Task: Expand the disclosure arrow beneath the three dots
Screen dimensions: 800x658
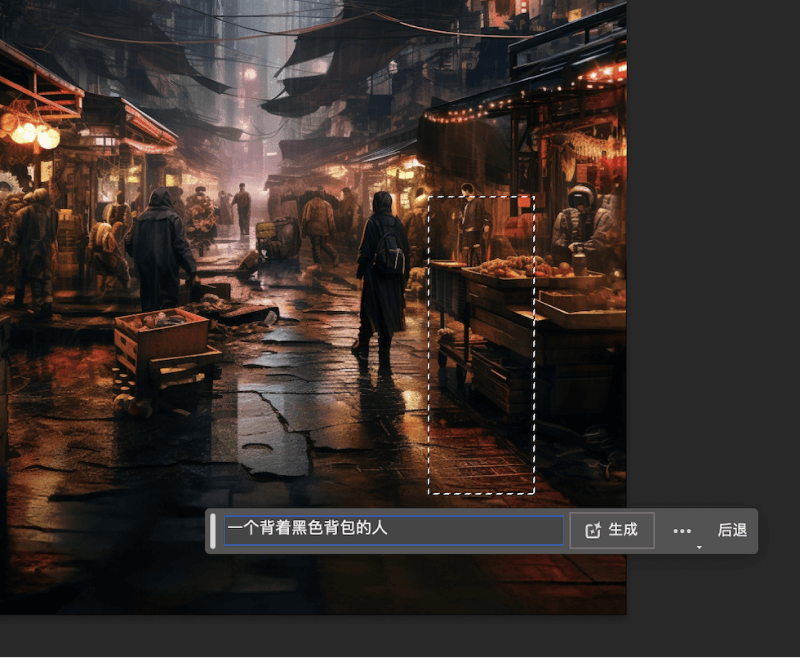Action: tap(699, 546)
